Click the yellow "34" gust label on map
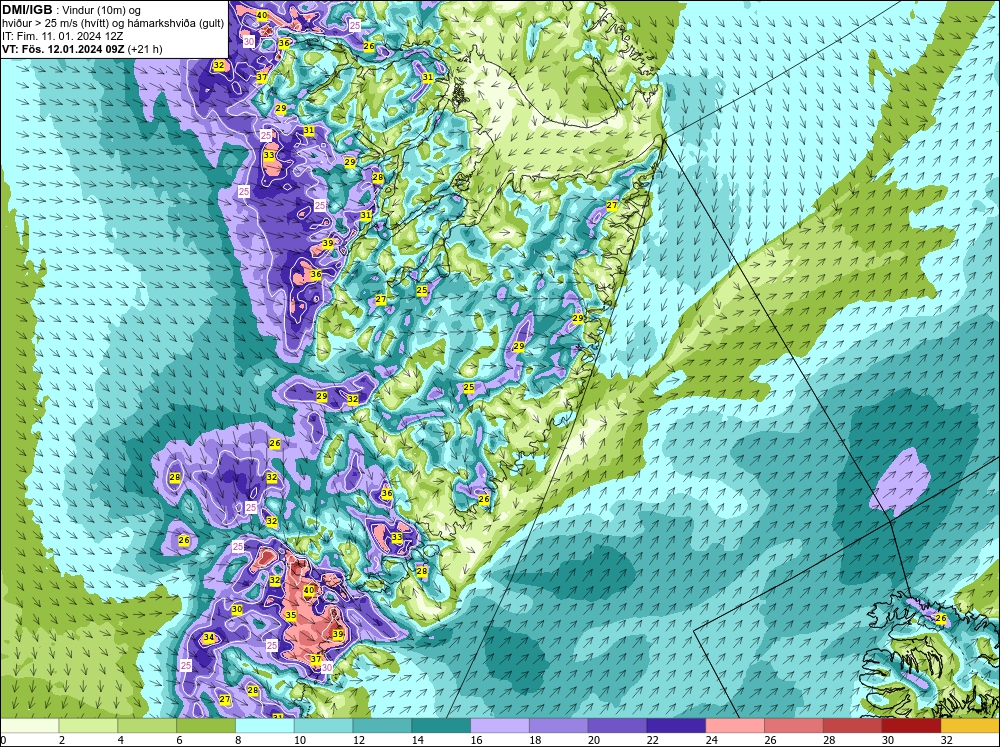1000x747 pixels. coord(209,637)
